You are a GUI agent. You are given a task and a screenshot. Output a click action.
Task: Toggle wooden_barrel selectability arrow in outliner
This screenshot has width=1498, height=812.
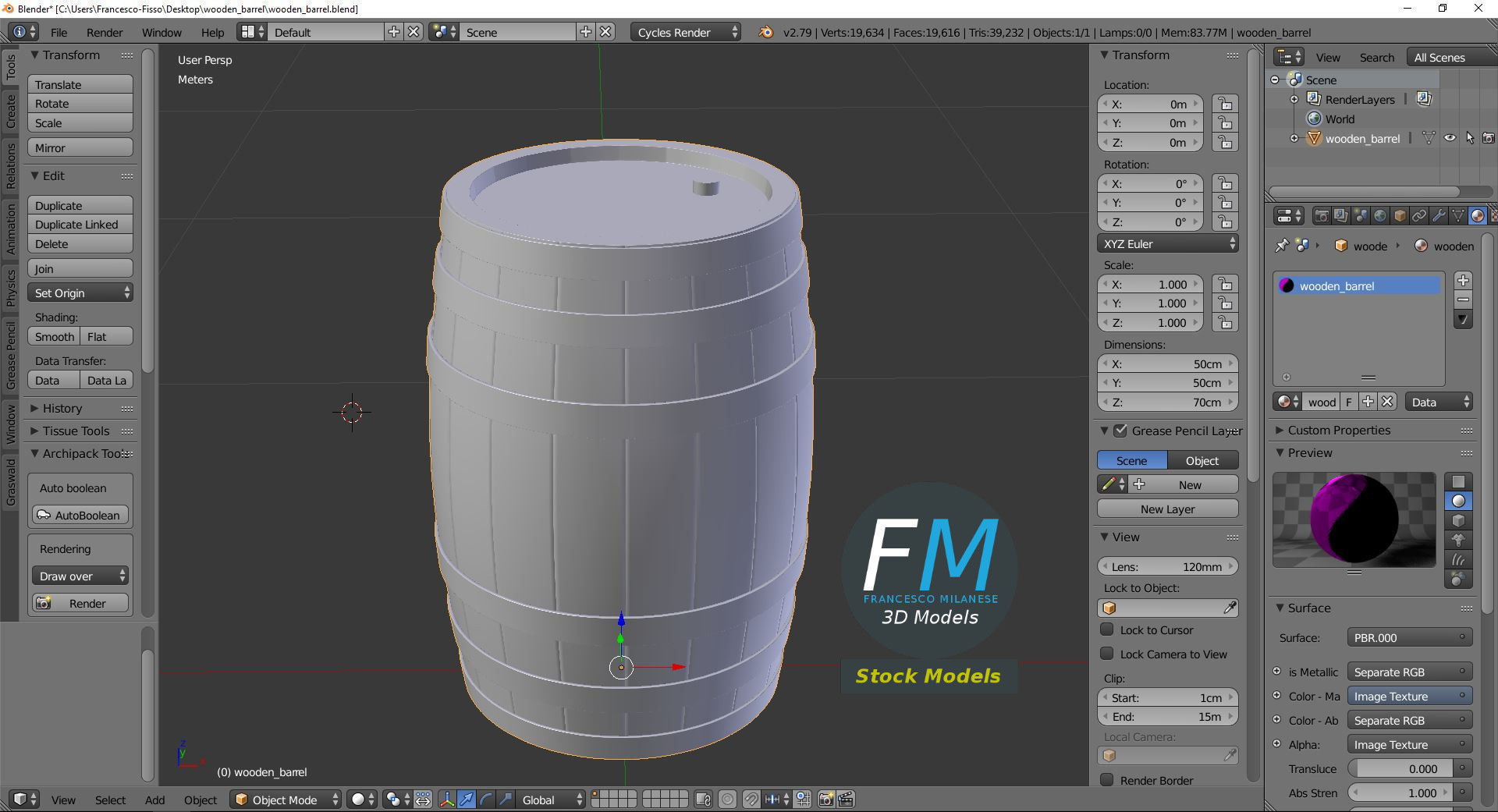click(x=1470, y=138)
